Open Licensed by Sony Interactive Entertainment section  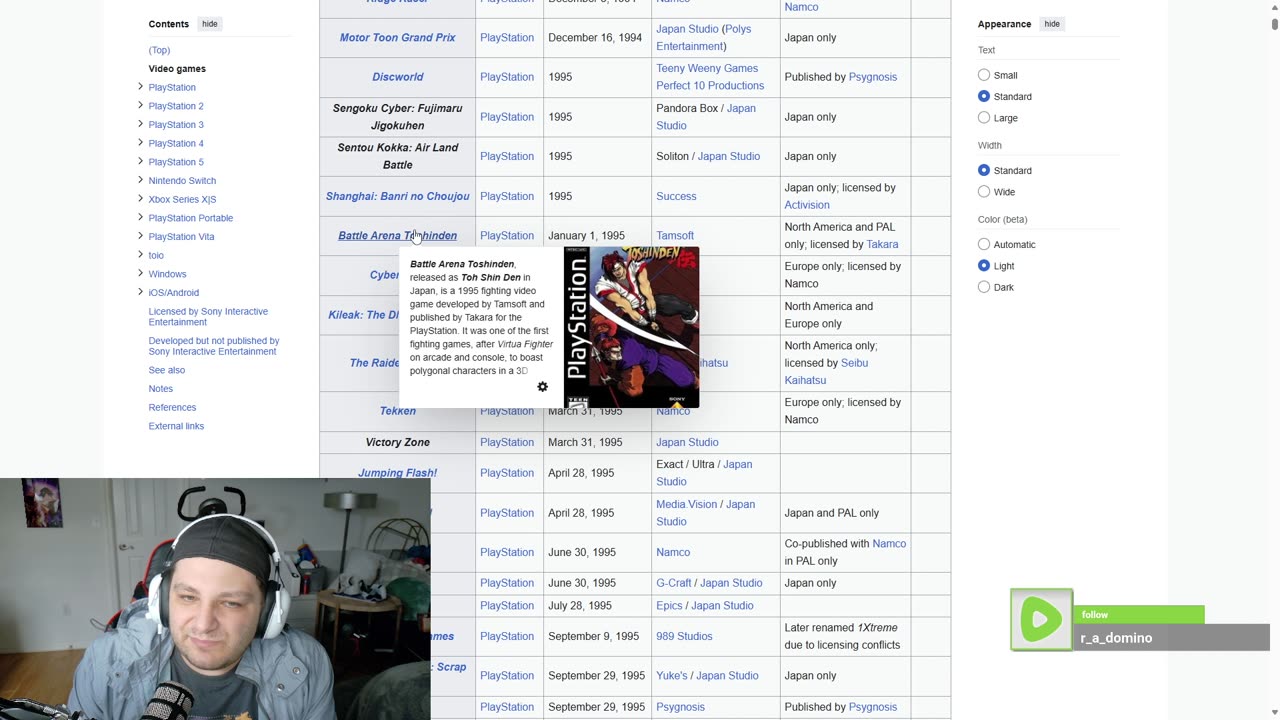[208, 317]
